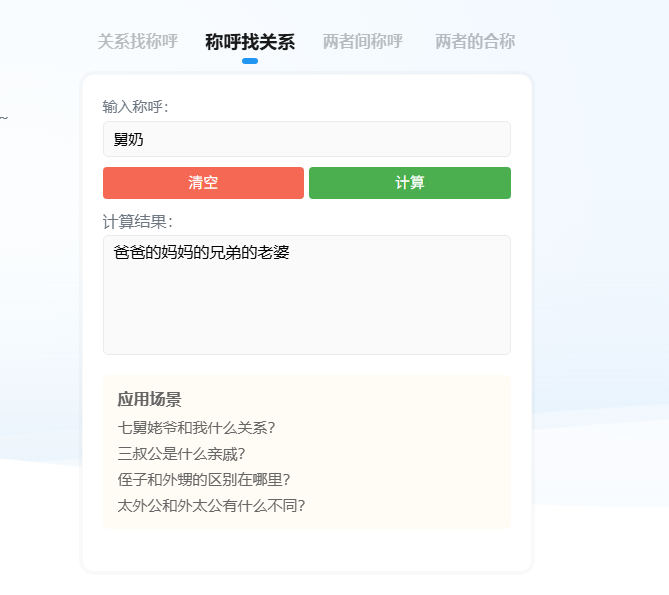Switch to the 关系找称呼 tab
The width and height of the screenshot is (669, 595).
[x=137, y=42]
